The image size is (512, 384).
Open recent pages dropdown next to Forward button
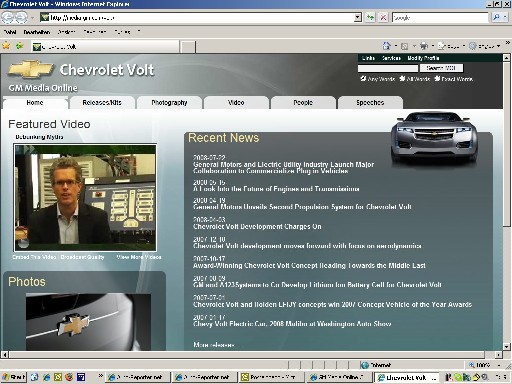tap(33, 17)
